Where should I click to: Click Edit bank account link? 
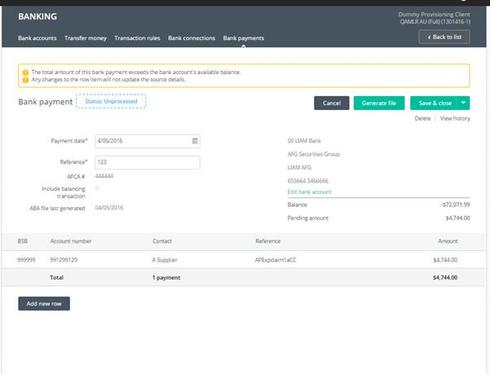(x=309, y=192)
